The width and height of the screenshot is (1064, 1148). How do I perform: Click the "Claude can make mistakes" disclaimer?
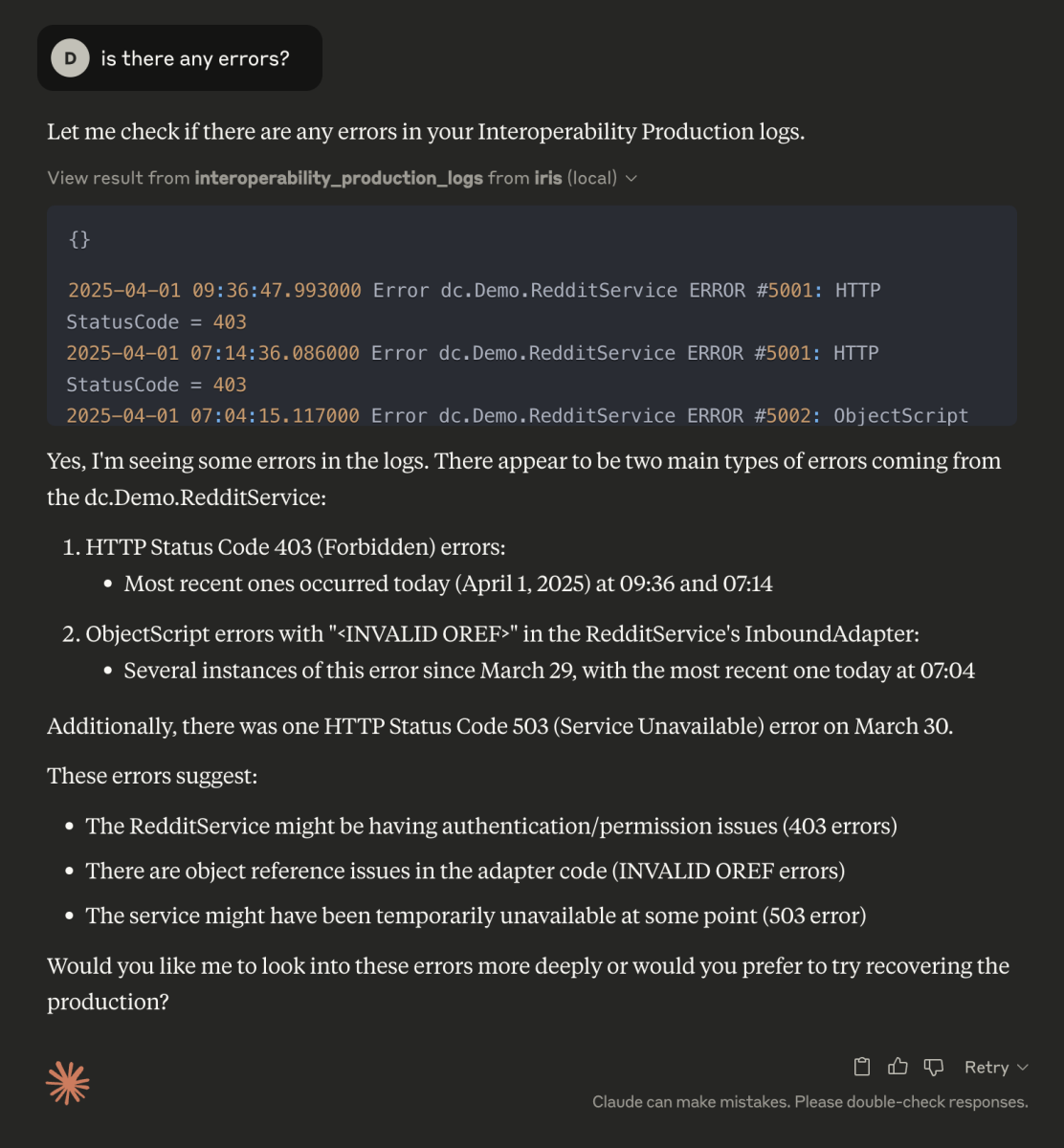tap(809, 1101)
